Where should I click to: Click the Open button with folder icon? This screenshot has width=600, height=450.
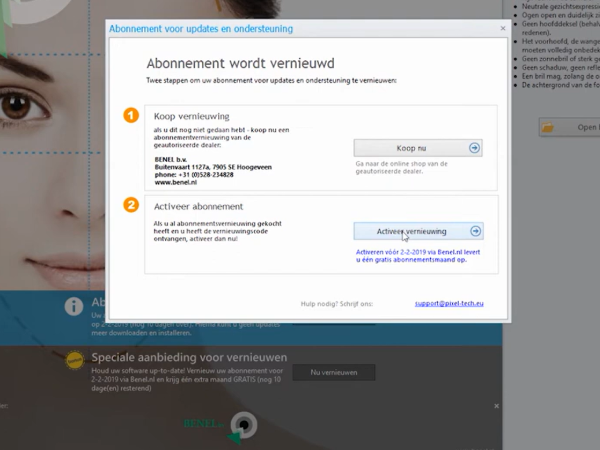(x=569, y=127)
